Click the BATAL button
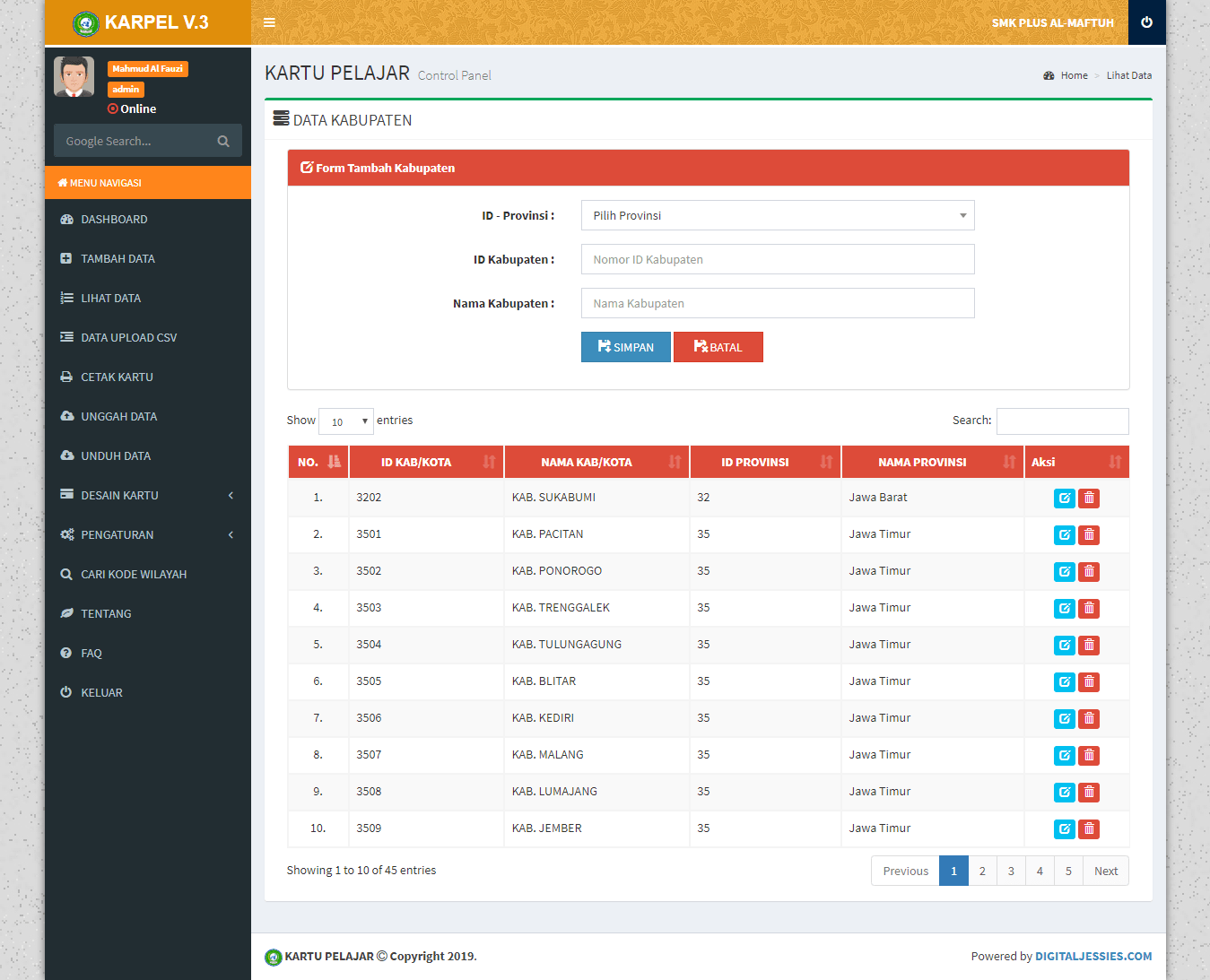 coord(718,348)
